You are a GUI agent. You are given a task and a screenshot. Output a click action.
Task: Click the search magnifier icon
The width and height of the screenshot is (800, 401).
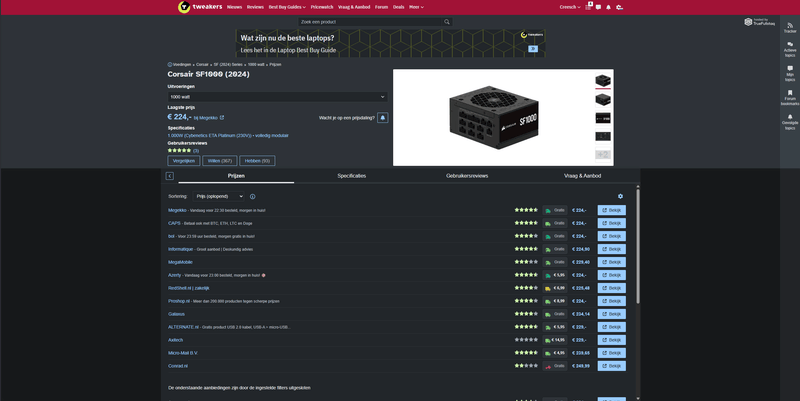(447, 22)
